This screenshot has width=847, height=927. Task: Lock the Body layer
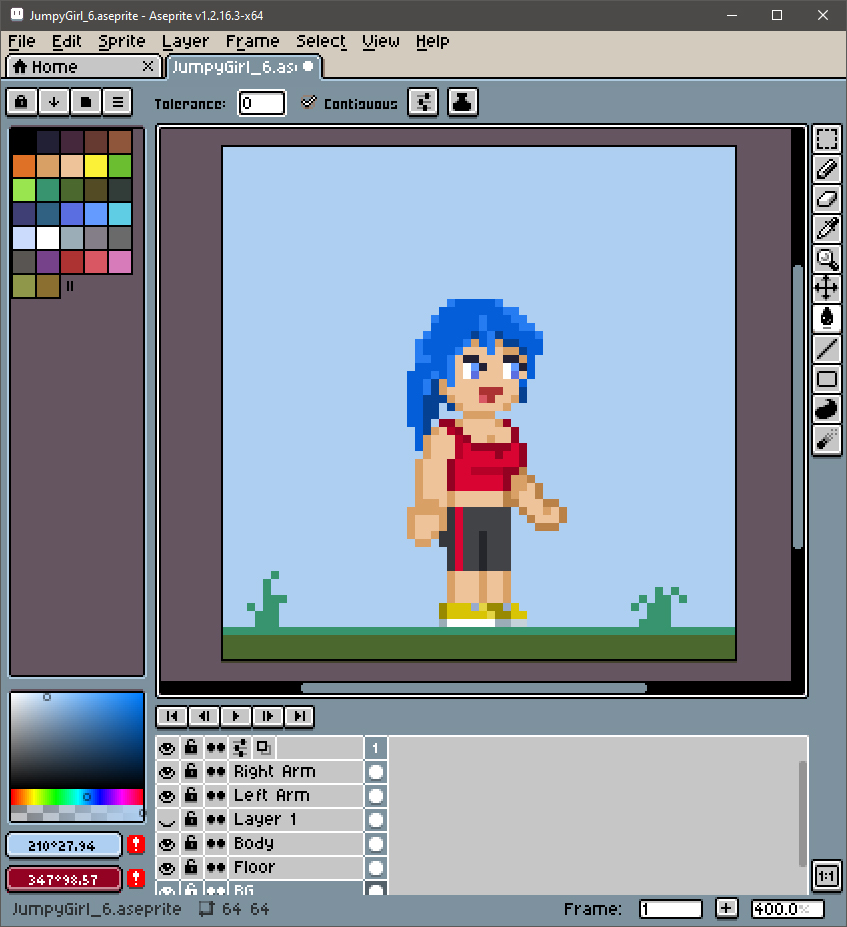191,843
